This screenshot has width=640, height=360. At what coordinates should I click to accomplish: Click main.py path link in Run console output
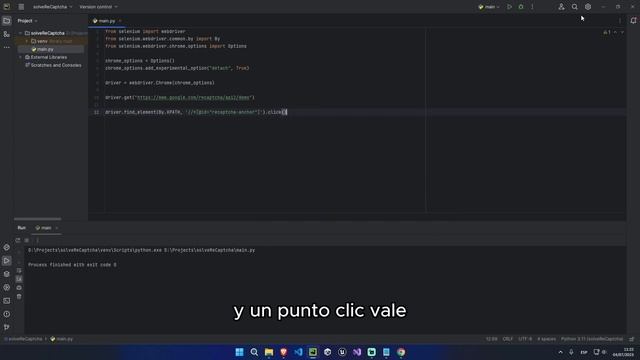[209, 250]
